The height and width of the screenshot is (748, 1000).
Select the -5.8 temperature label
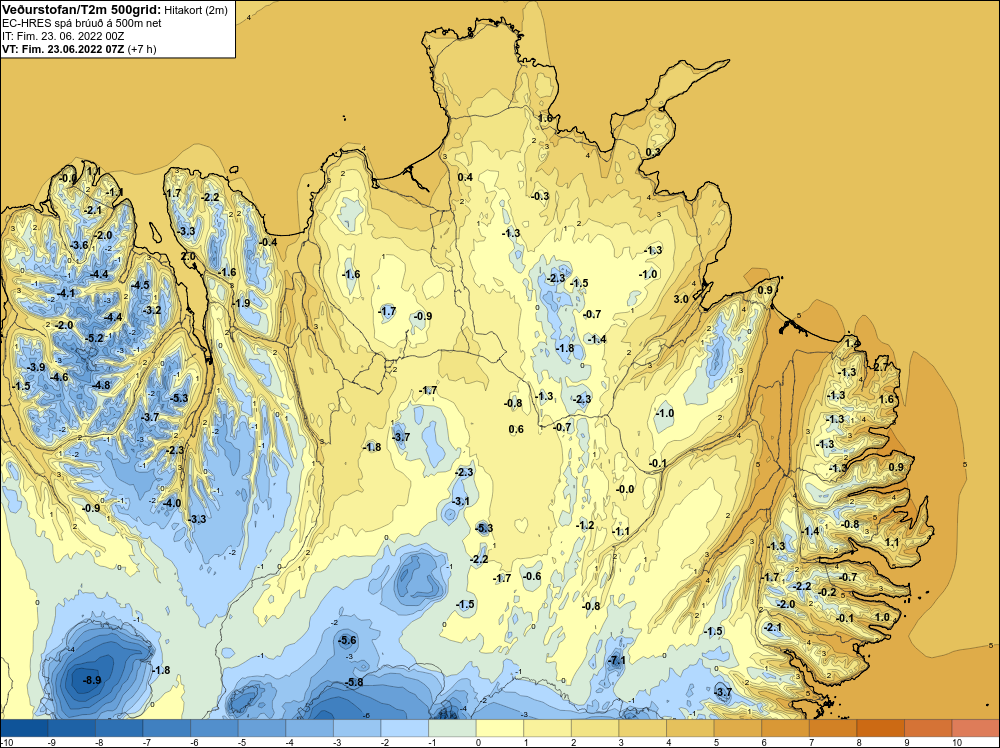[x=354, y=682]
